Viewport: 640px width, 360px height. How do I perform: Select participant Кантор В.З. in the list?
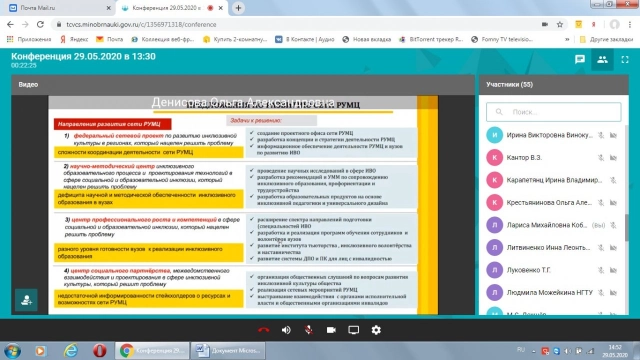(x=552, y=158)
